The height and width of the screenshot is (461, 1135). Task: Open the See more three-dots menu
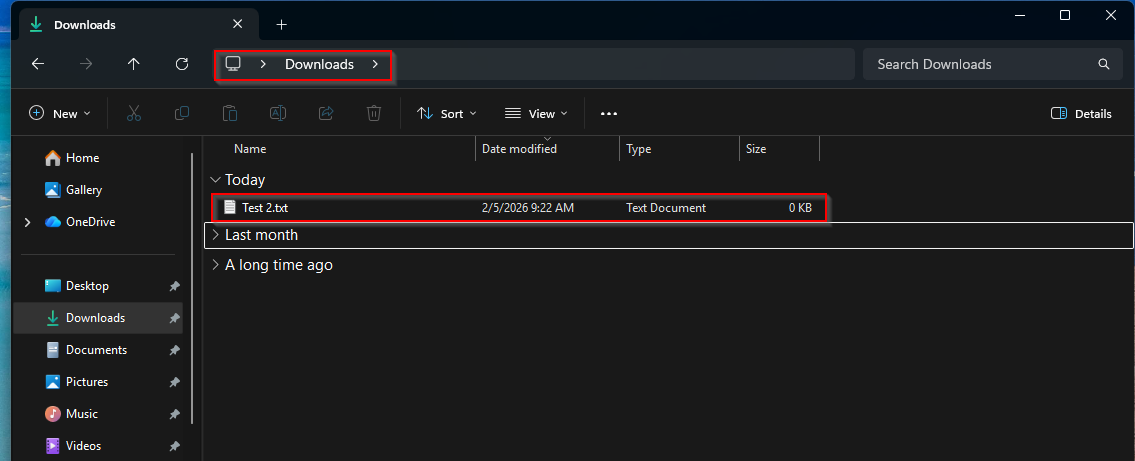609,114
